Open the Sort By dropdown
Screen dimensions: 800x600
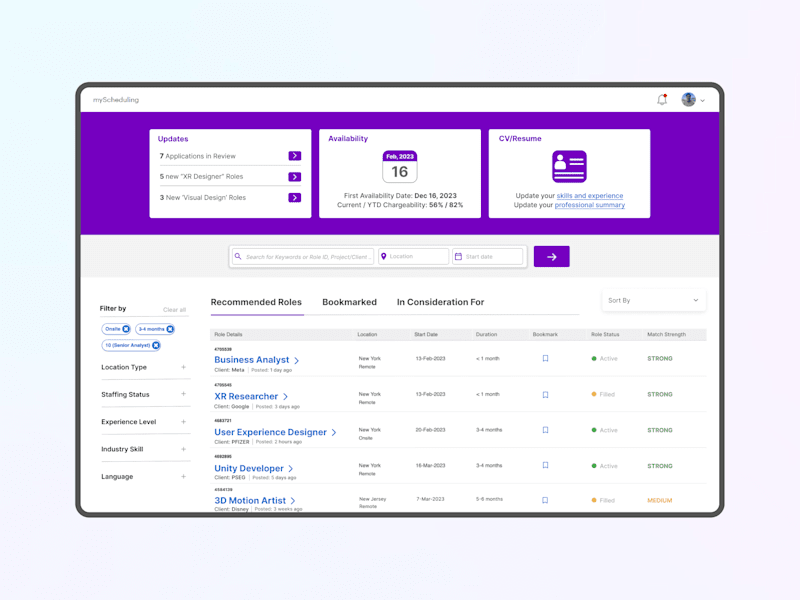(654, 301)
